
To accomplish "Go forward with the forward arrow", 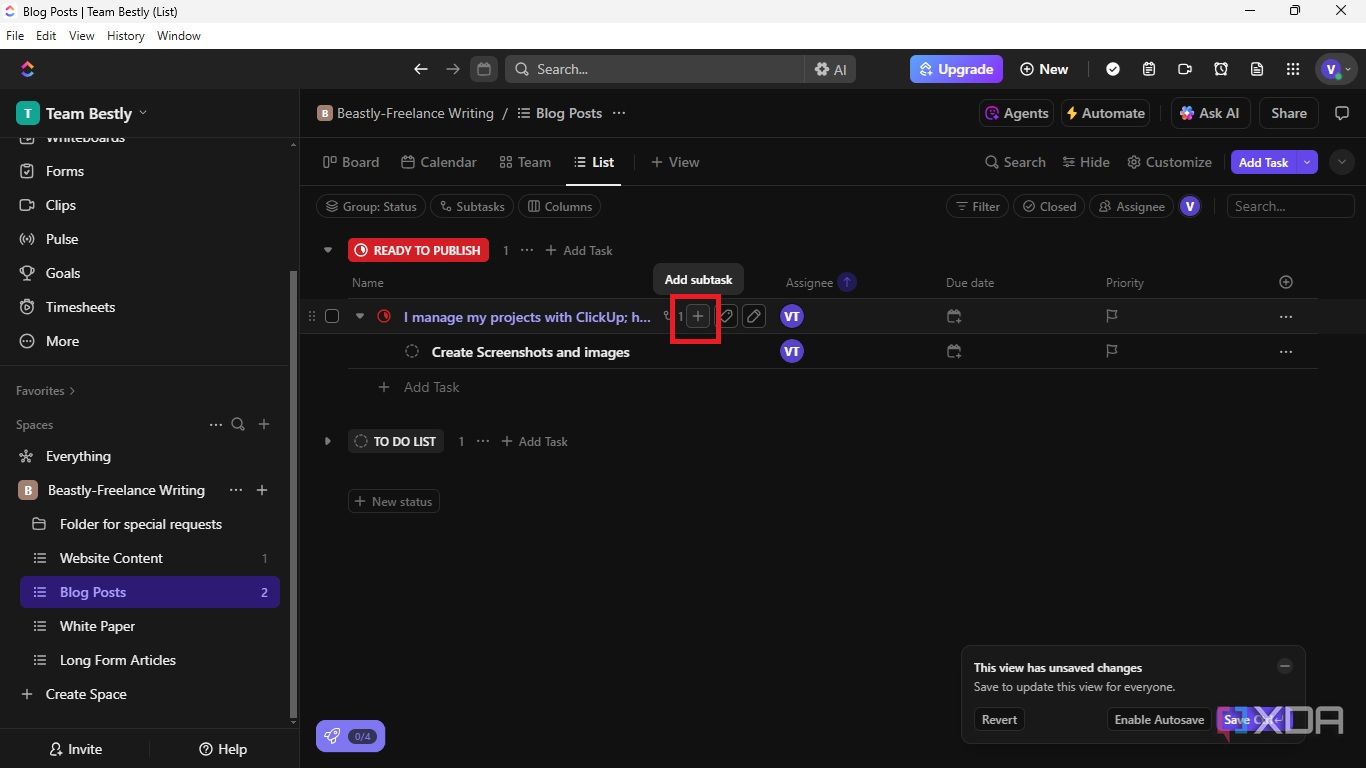I will click(x=453, y=69).
